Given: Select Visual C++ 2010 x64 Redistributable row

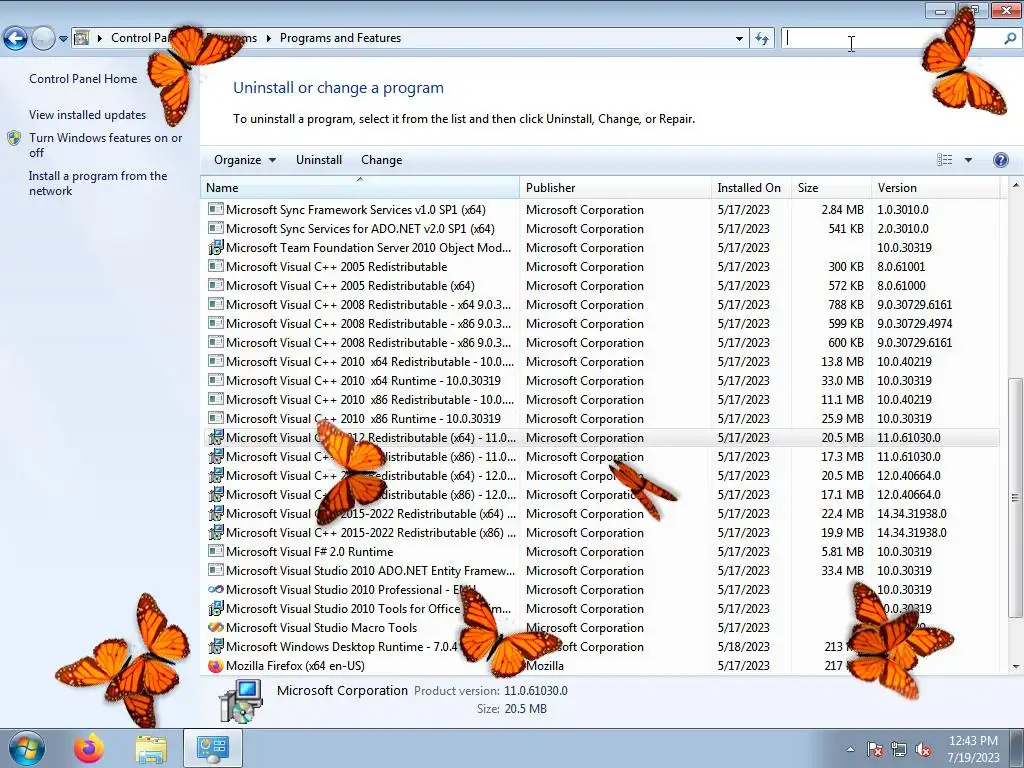Looking at the screenshot, I should [600, 362].
